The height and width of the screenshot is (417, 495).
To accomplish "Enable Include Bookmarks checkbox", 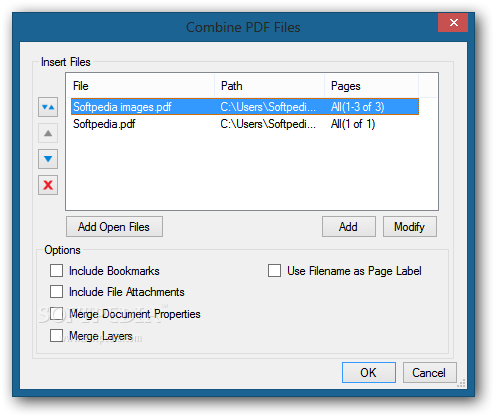I will [56, 271].
